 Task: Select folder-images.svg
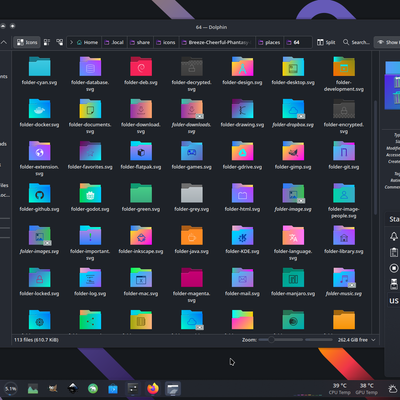coord(39,240)
